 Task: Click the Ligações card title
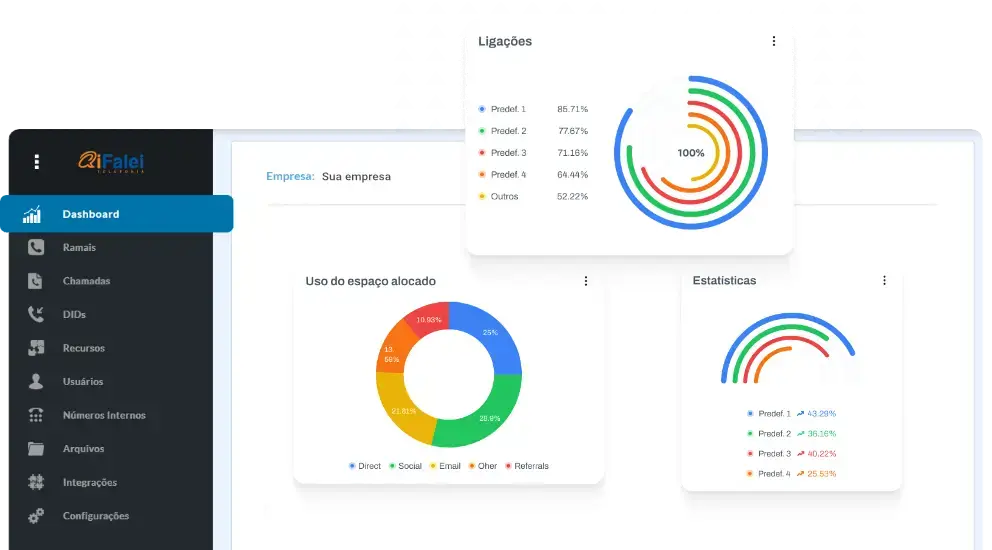coord(505,42)
